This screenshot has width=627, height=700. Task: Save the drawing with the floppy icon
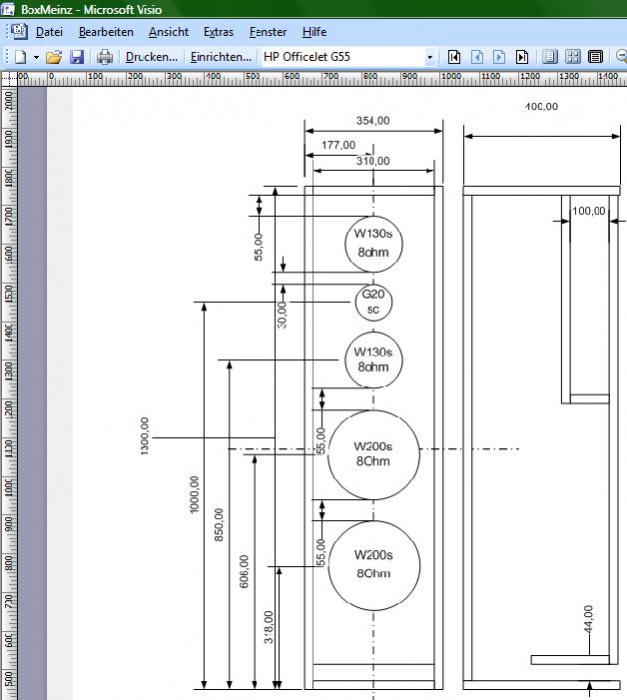point(77,57)
